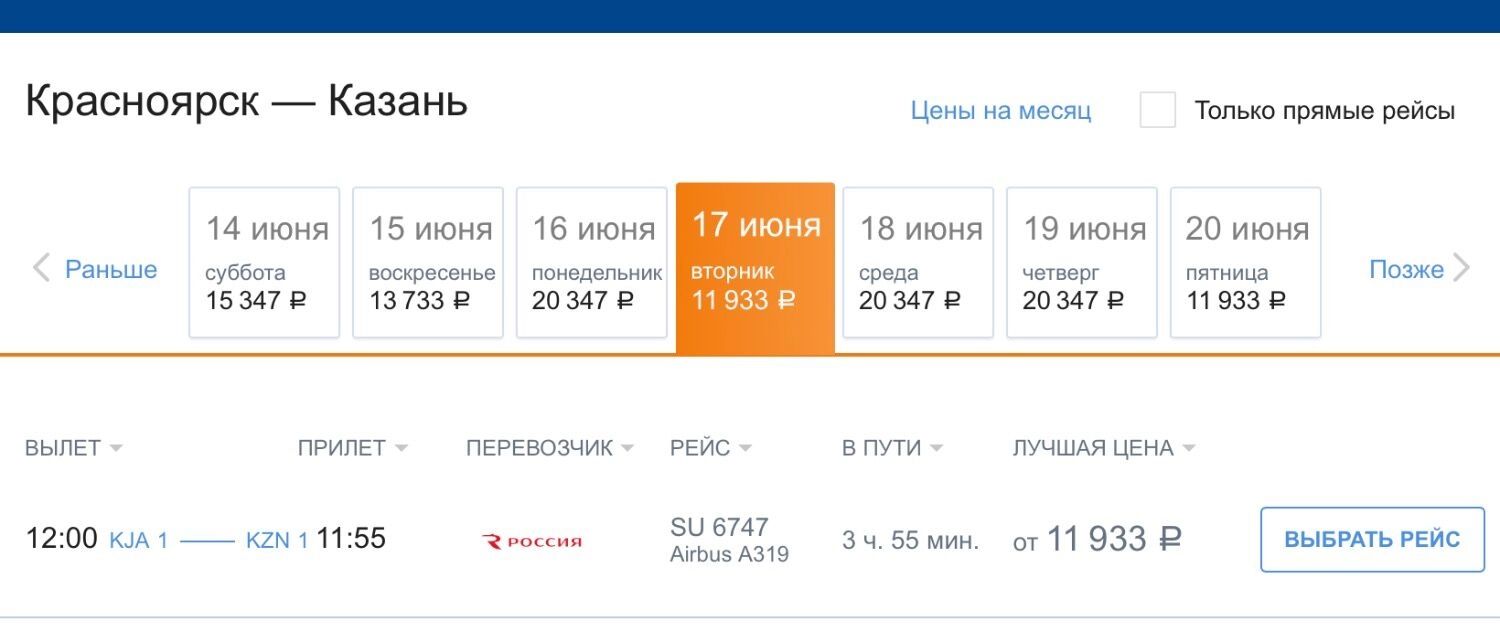Click the left chevron next to Раньше
1500x643 pixels.
41,268
